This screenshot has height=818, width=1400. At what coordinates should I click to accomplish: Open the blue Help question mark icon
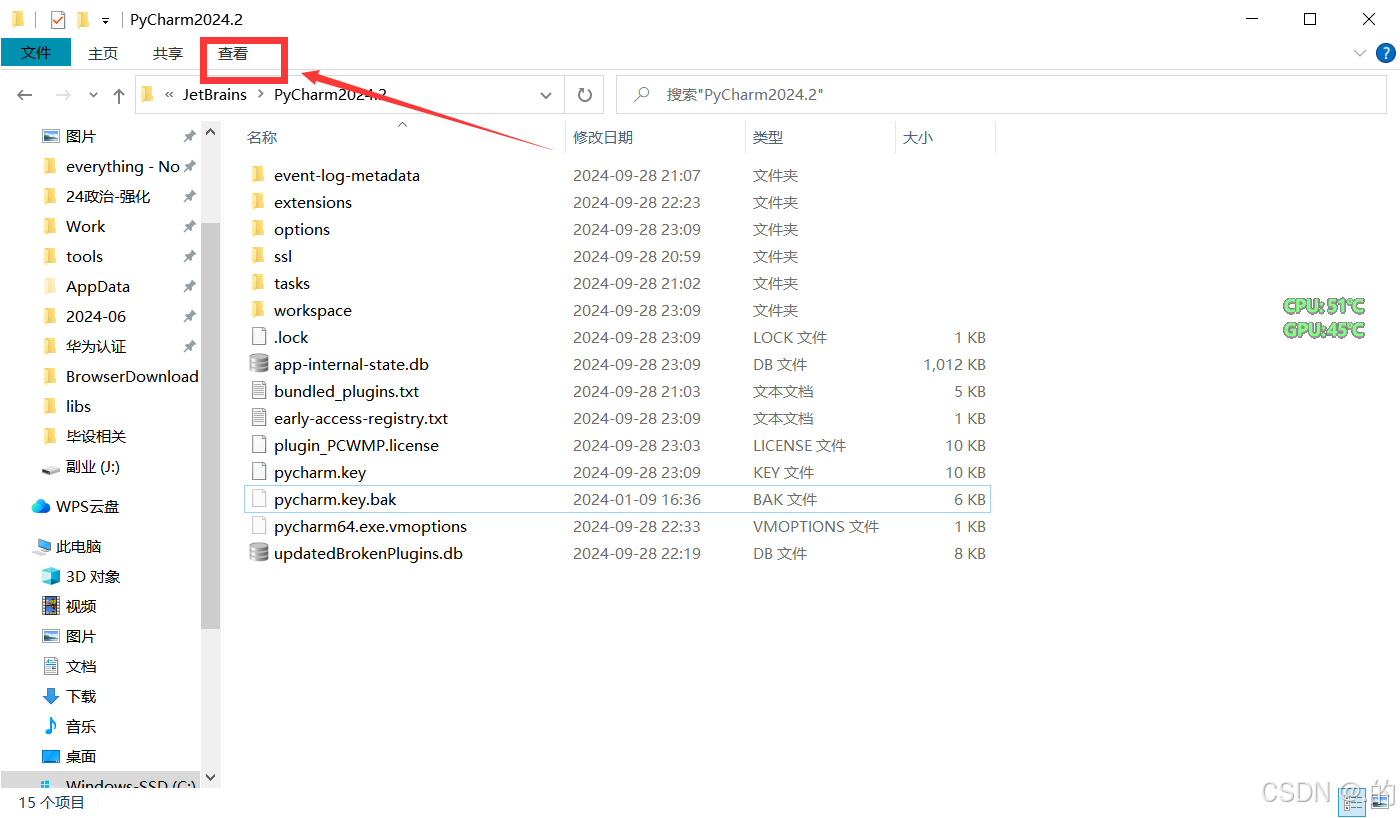(x=1386, y=53)
